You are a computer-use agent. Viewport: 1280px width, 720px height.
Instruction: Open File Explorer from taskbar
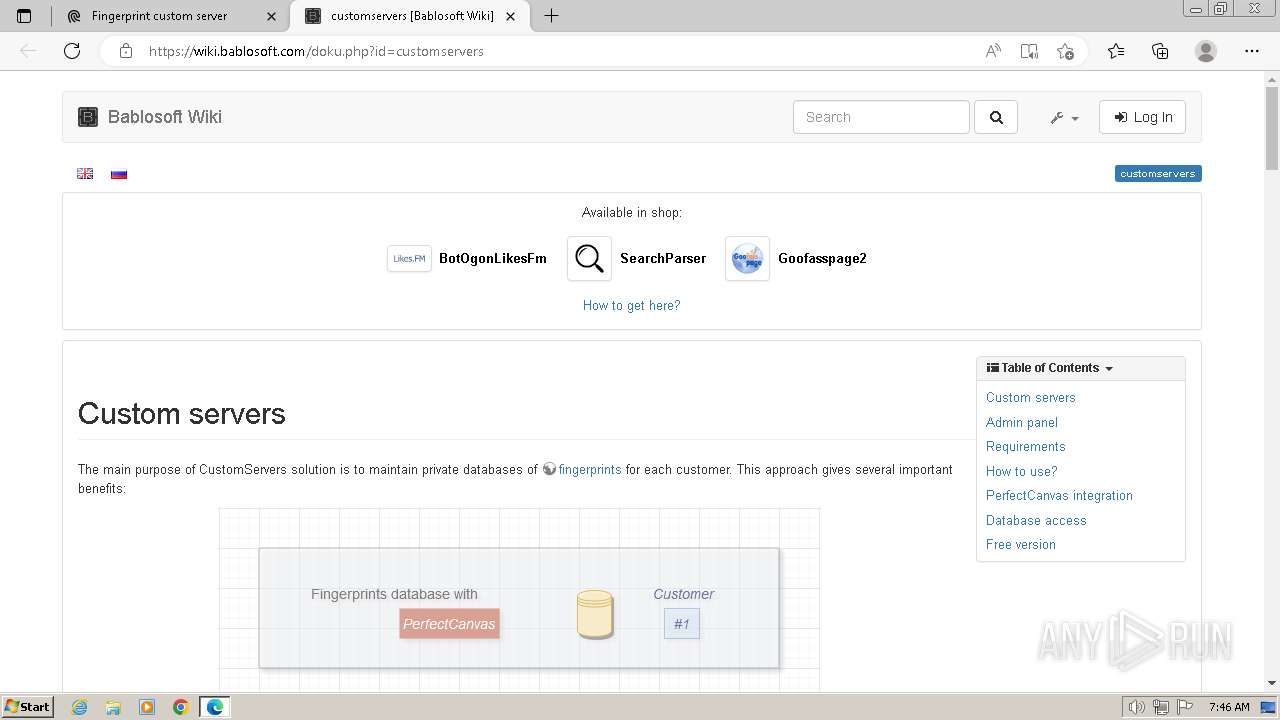[x=113, y=707]
